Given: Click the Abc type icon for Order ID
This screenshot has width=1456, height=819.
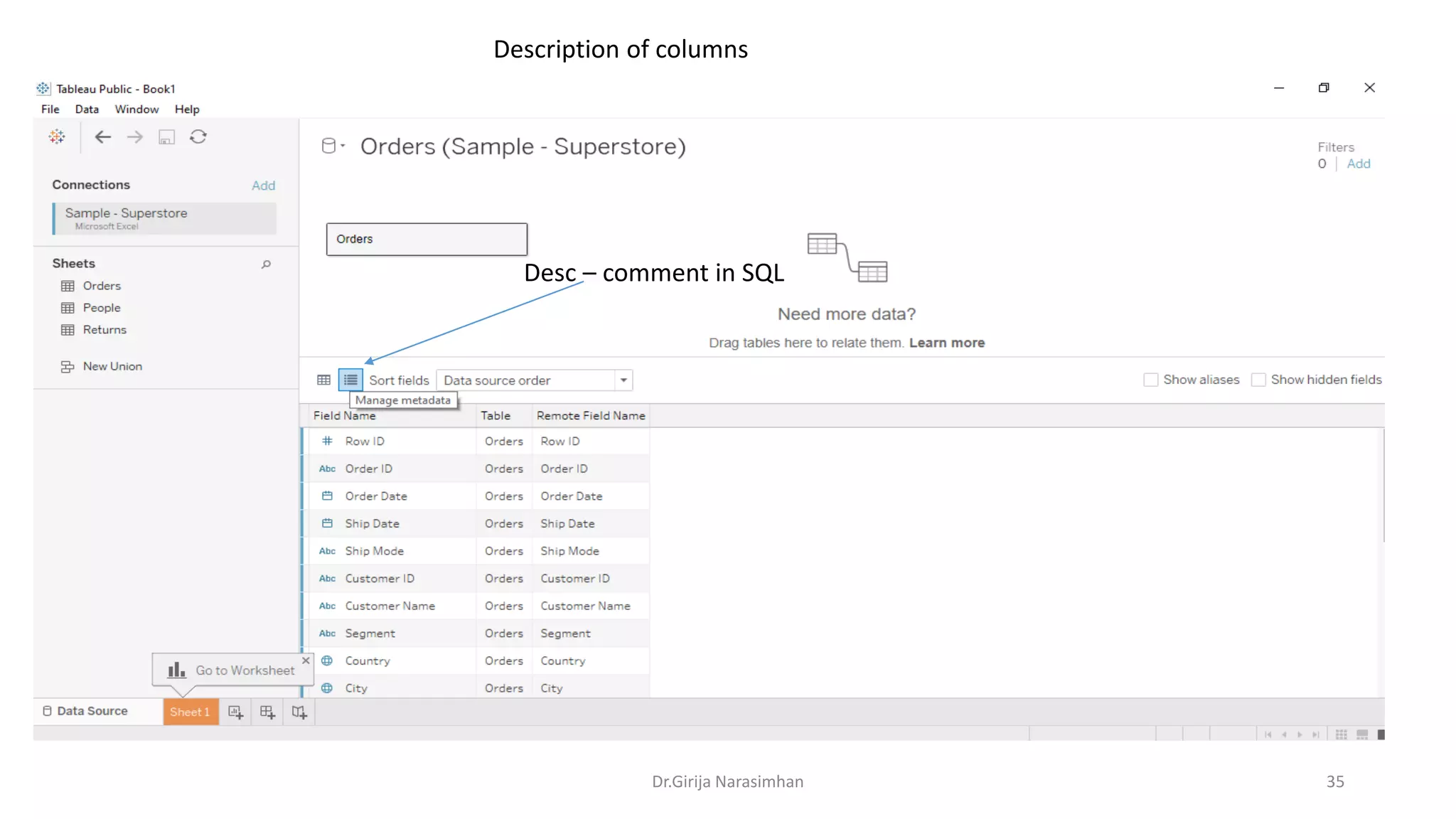Looking at the screenshot, I should click(x=327, y=469).
